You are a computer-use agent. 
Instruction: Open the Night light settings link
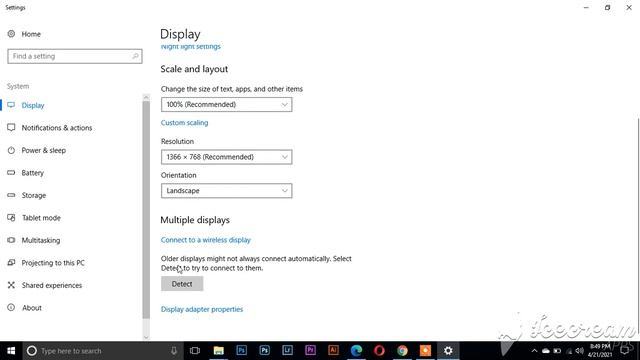tap(191, 46)
